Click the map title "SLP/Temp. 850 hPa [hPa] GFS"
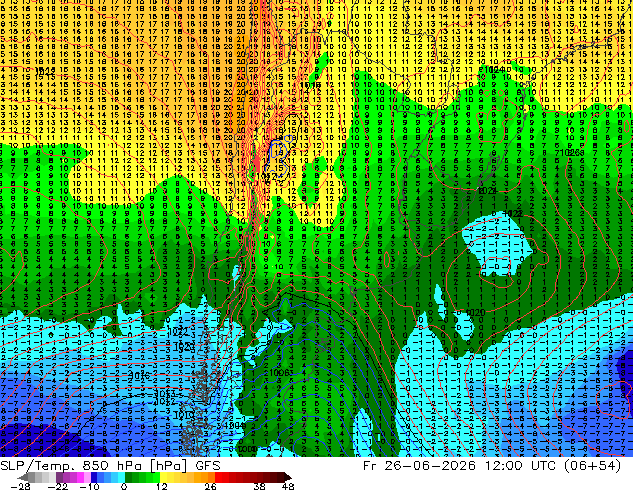 [x=110, y=466]
